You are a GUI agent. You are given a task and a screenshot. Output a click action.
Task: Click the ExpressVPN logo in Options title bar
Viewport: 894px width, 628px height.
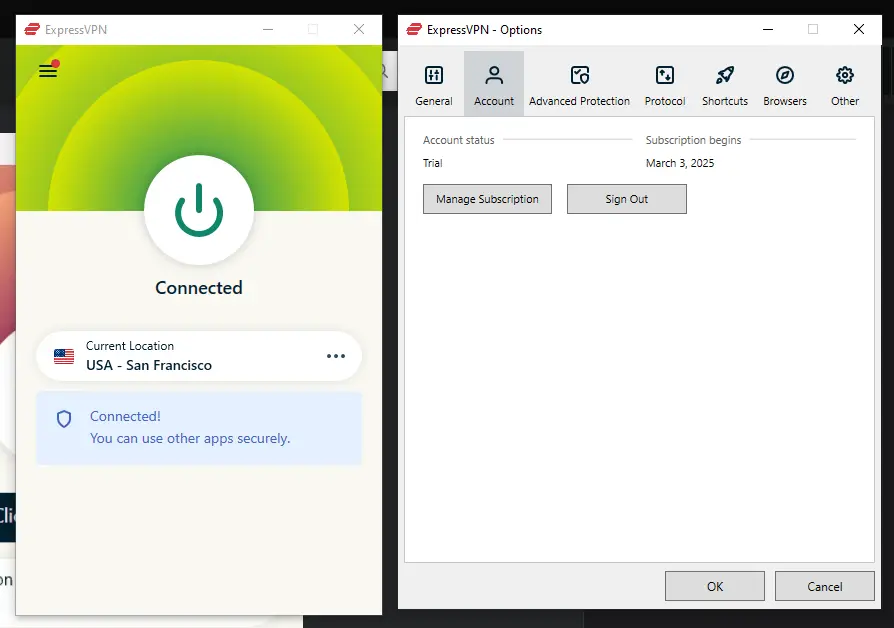pos(414,29)
